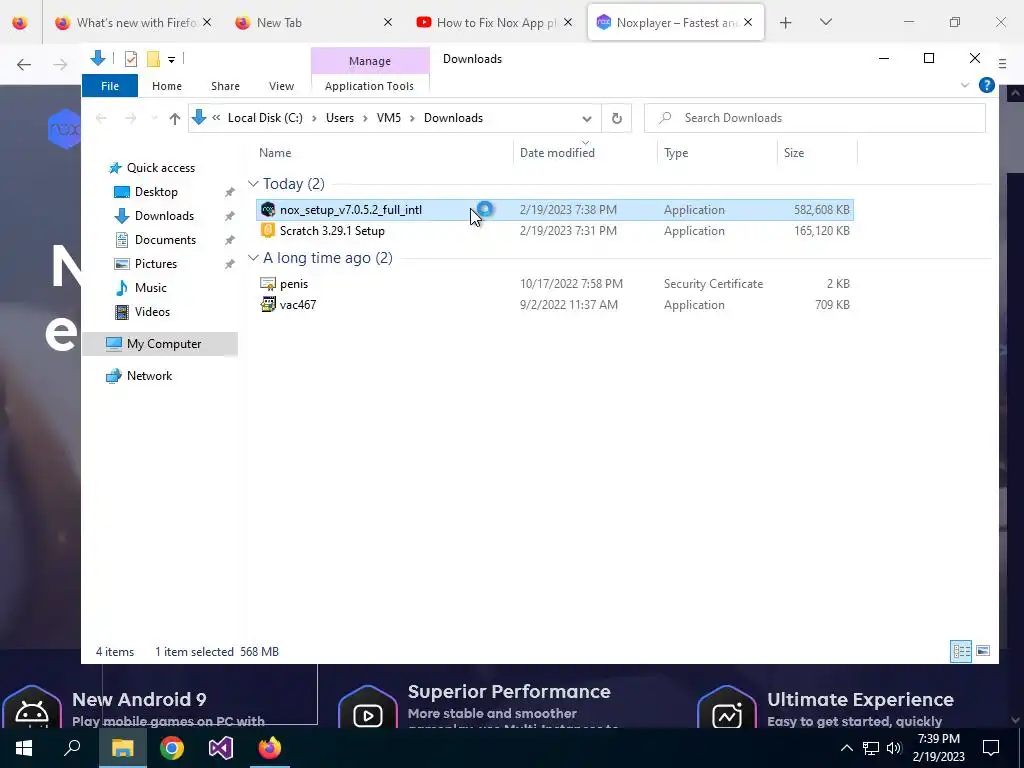Select Scratch 3.29.1 Setup file icon
The width and height of the screenshot is (1024, 768).
click(x=268, y=231)
